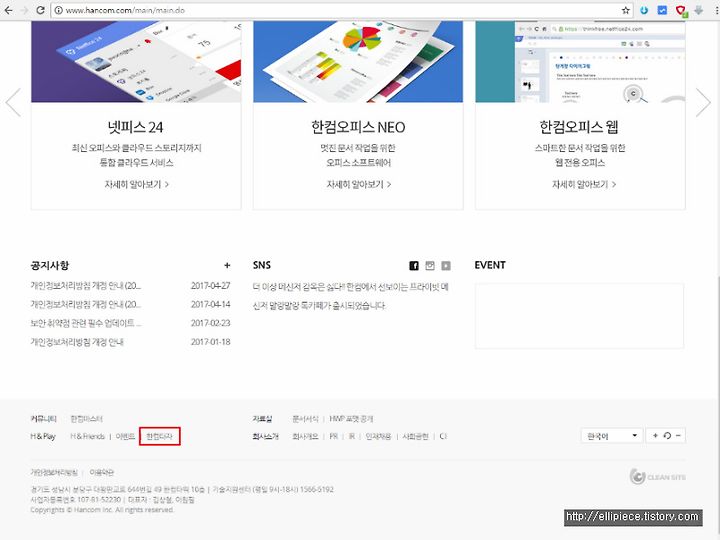Open the 한컴오피스 웹 product image
The width and height of the screenshot is (720, 540).
click(x=580, y=62)
